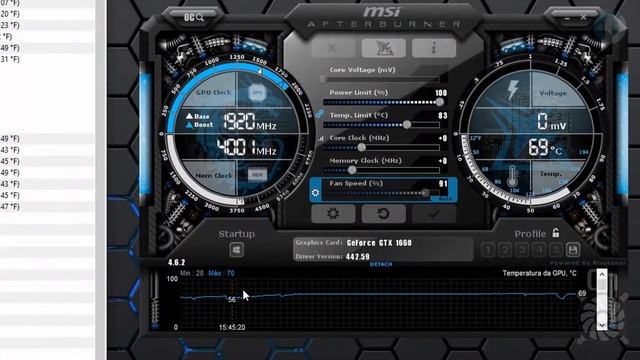
Task: Open the OC Scanner button
Action: [193, 18]
